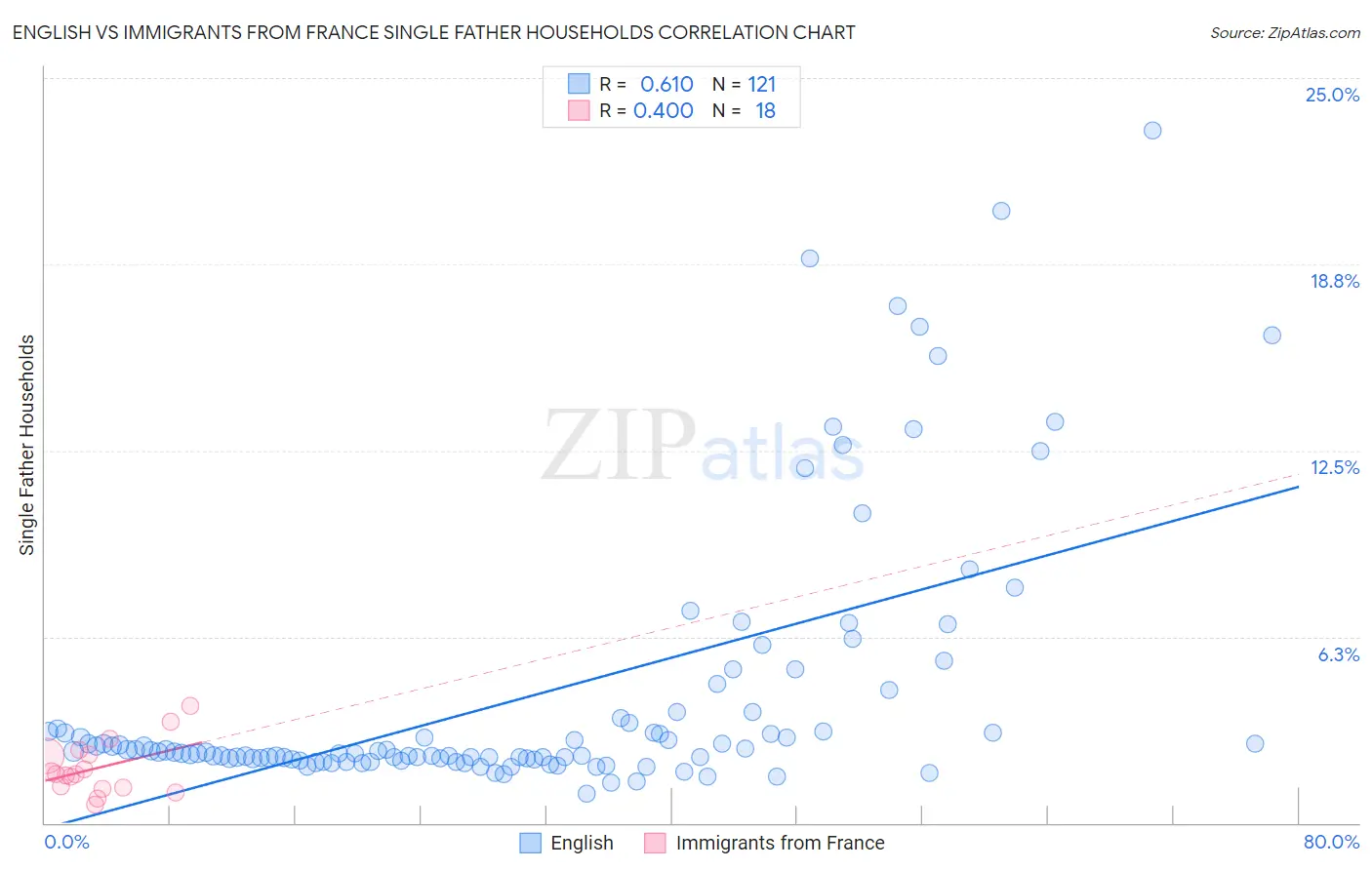Click the 0.610 correlation value
Viewport: 1372px width, 870px height.
pyautogui.click(x=666, y=84)
